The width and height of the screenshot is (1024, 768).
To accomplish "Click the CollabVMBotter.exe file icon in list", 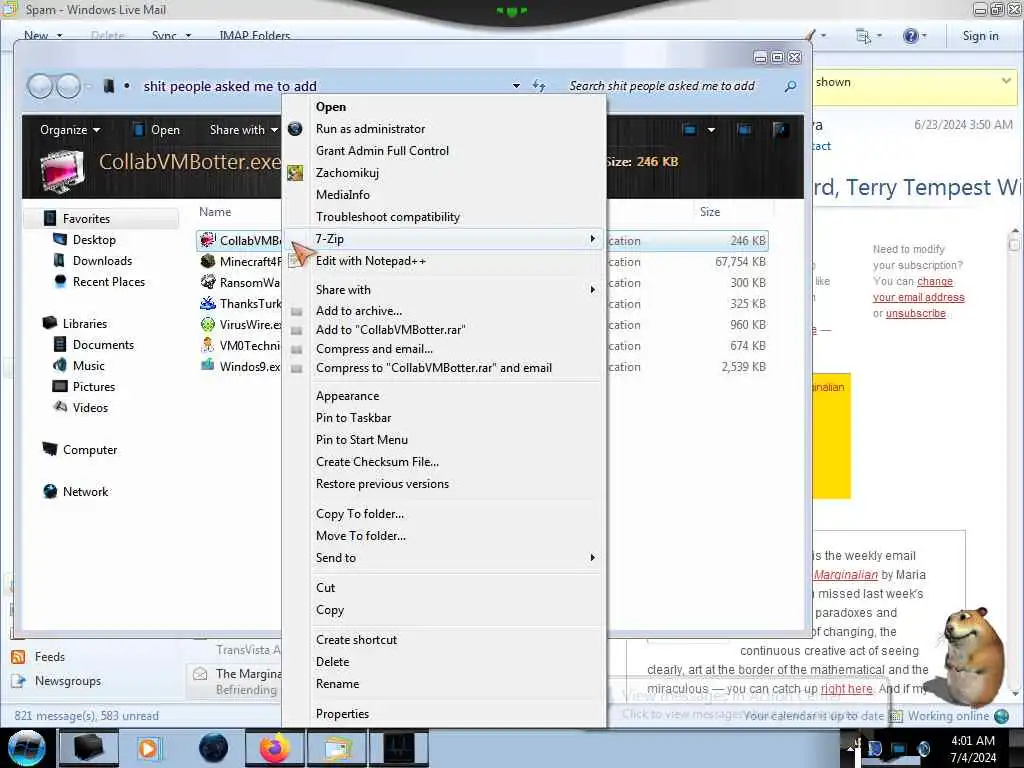I will [x=208, y=240].
